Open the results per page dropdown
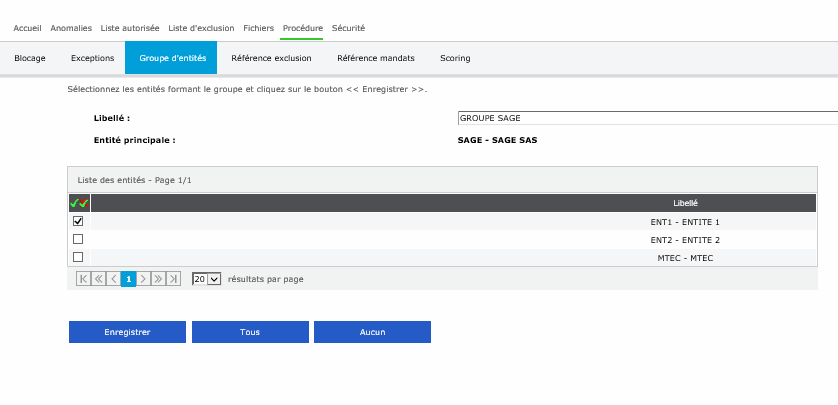Viewport: 838px width, 405px height. 206,279
